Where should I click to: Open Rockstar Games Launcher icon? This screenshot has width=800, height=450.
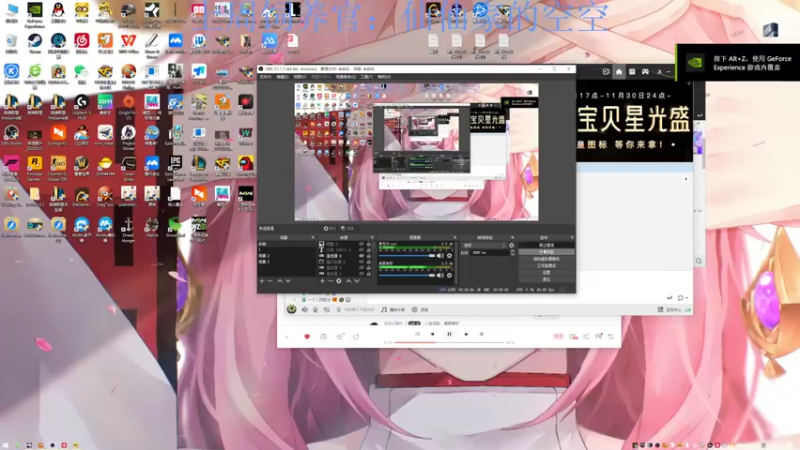coord(35,168)
